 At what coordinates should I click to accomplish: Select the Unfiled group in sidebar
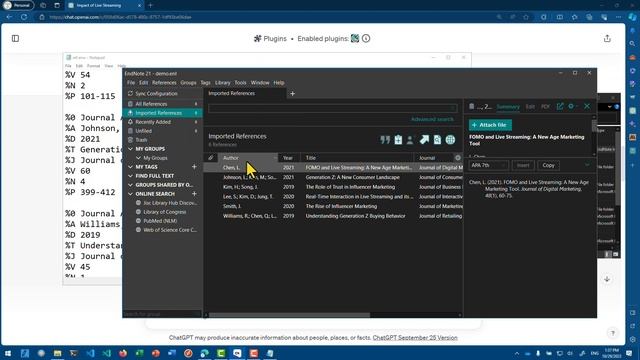[162, 131]
